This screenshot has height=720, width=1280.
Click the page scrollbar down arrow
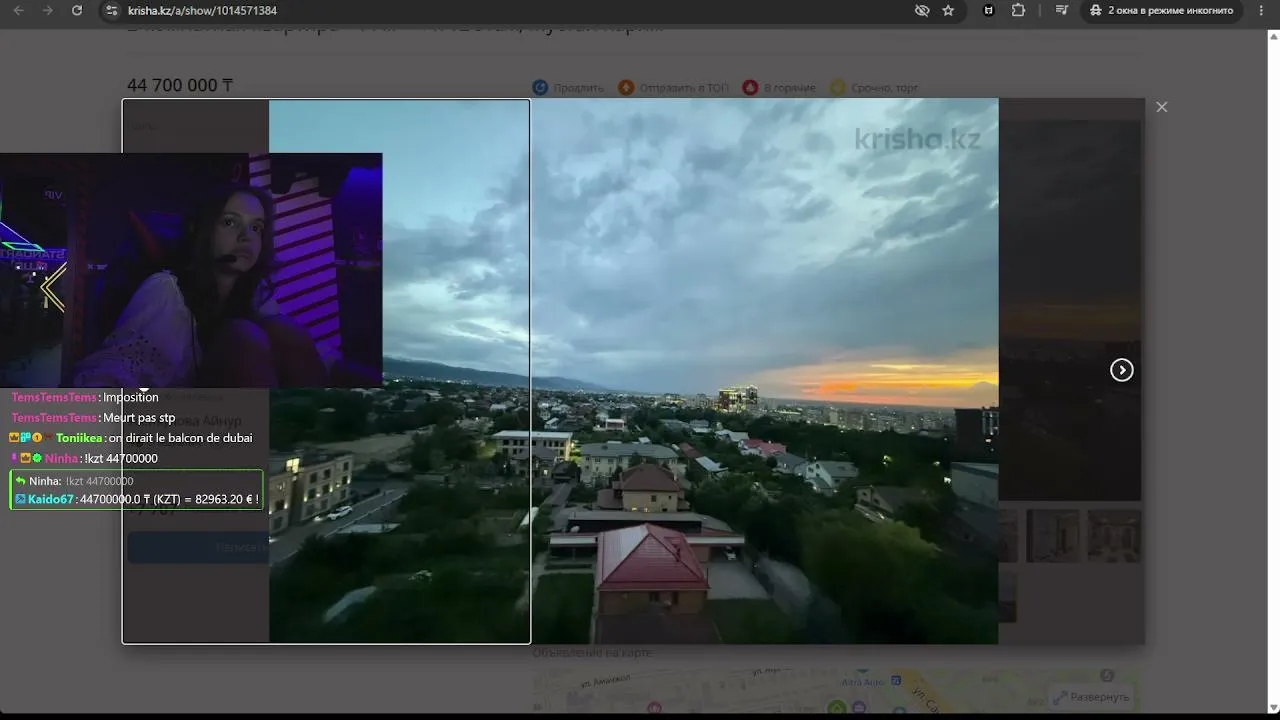[1274, 708]
